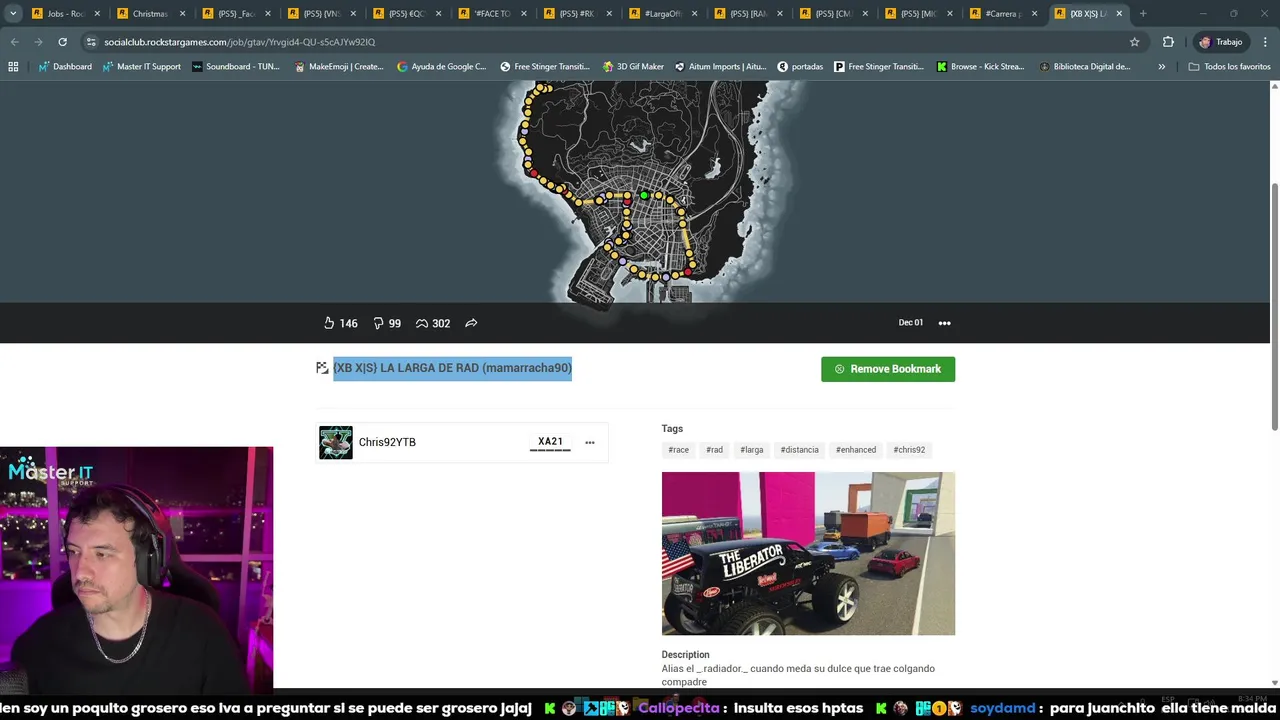The height and width of the screenshot is (720, 1280).
Task: Click Remove Bookmark button
Action: click(888, 369)
